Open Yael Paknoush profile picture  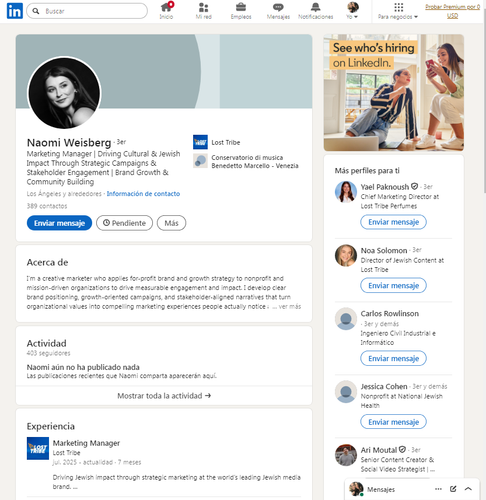(346, 192)
